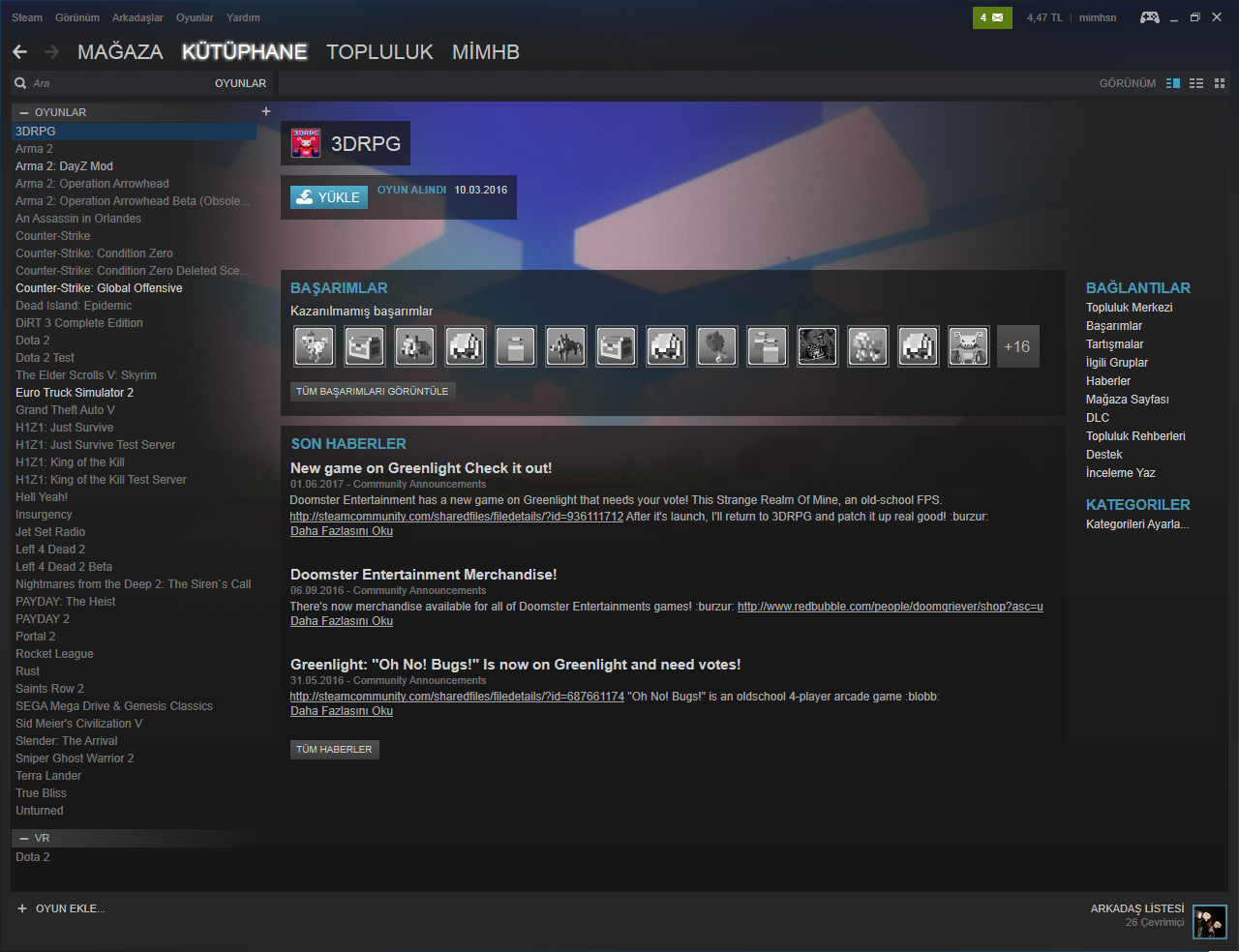The height and width of the screenshot is (952, 1239).
Task: Open tenth unearned achievement icon
Action: (x=767, y=346)
